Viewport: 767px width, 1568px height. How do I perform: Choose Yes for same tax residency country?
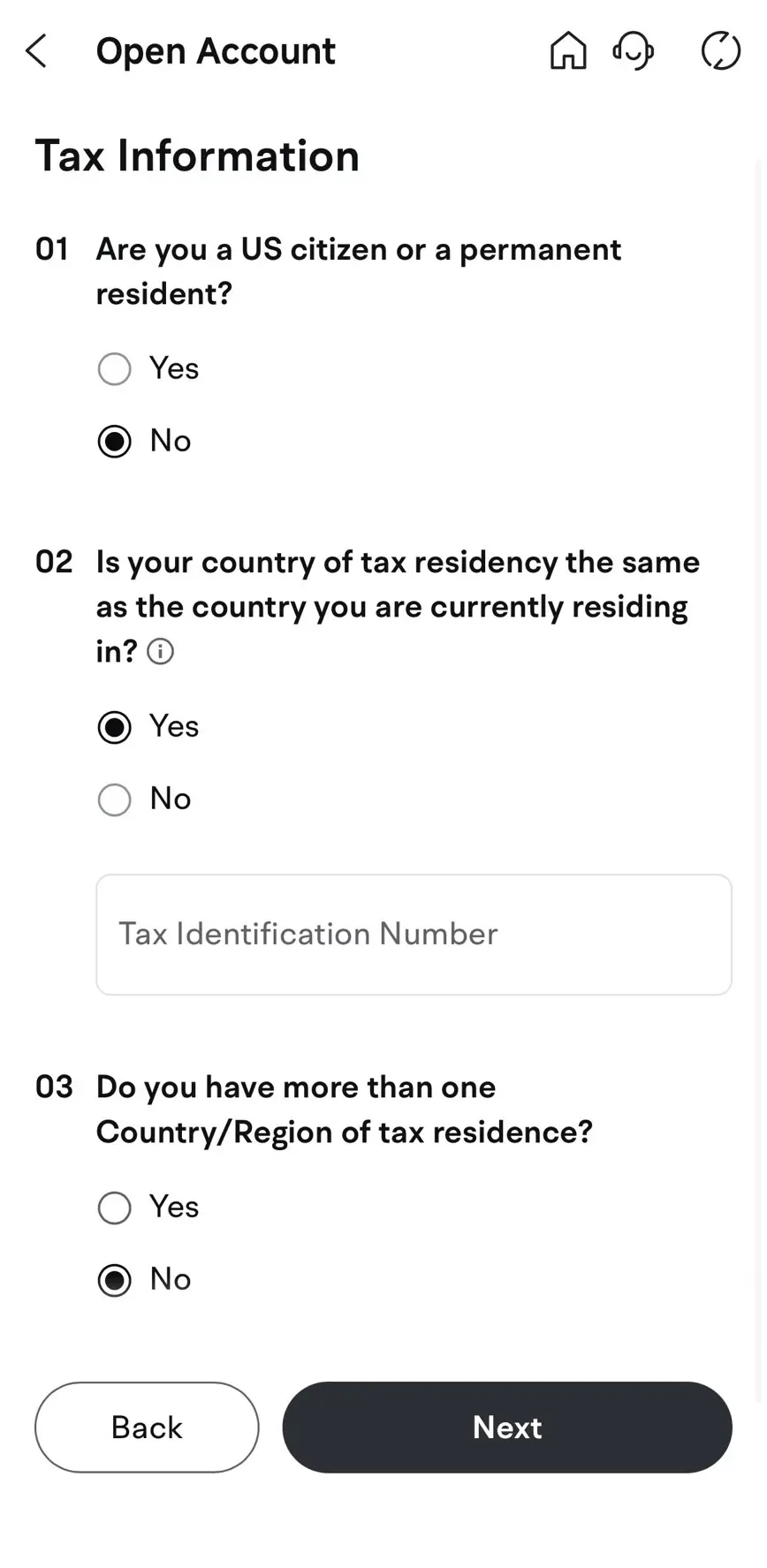click(x=115, y=727)
